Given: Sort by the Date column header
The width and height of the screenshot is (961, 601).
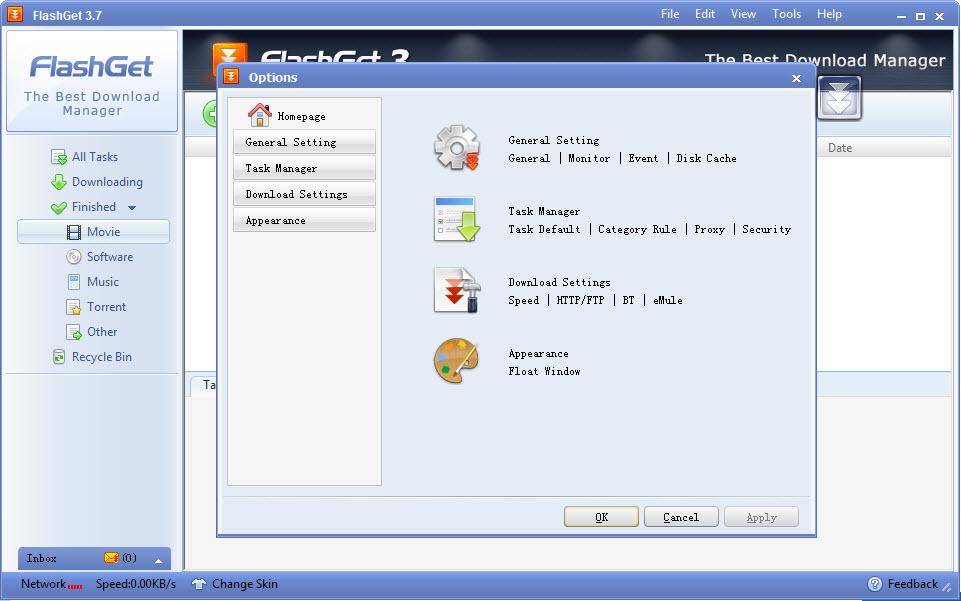Looking at the screenshot, I should pyautogui.click(x=840, y=148).
